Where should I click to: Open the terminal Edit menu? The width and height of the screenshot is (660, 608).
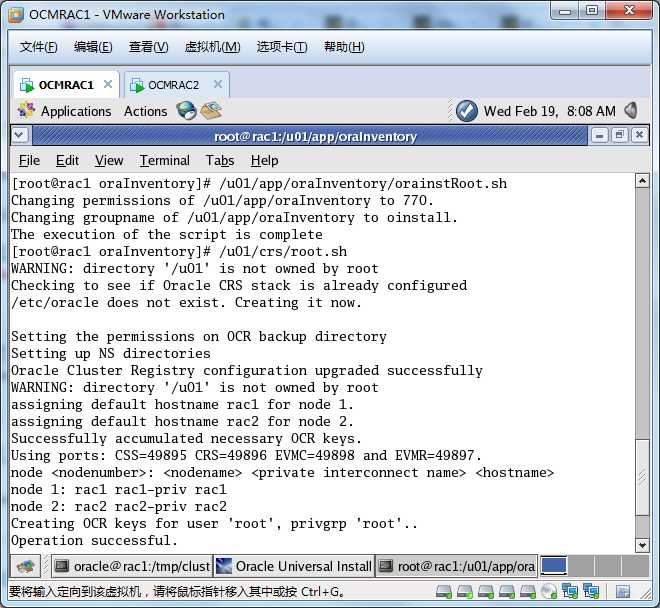[67, 160]
